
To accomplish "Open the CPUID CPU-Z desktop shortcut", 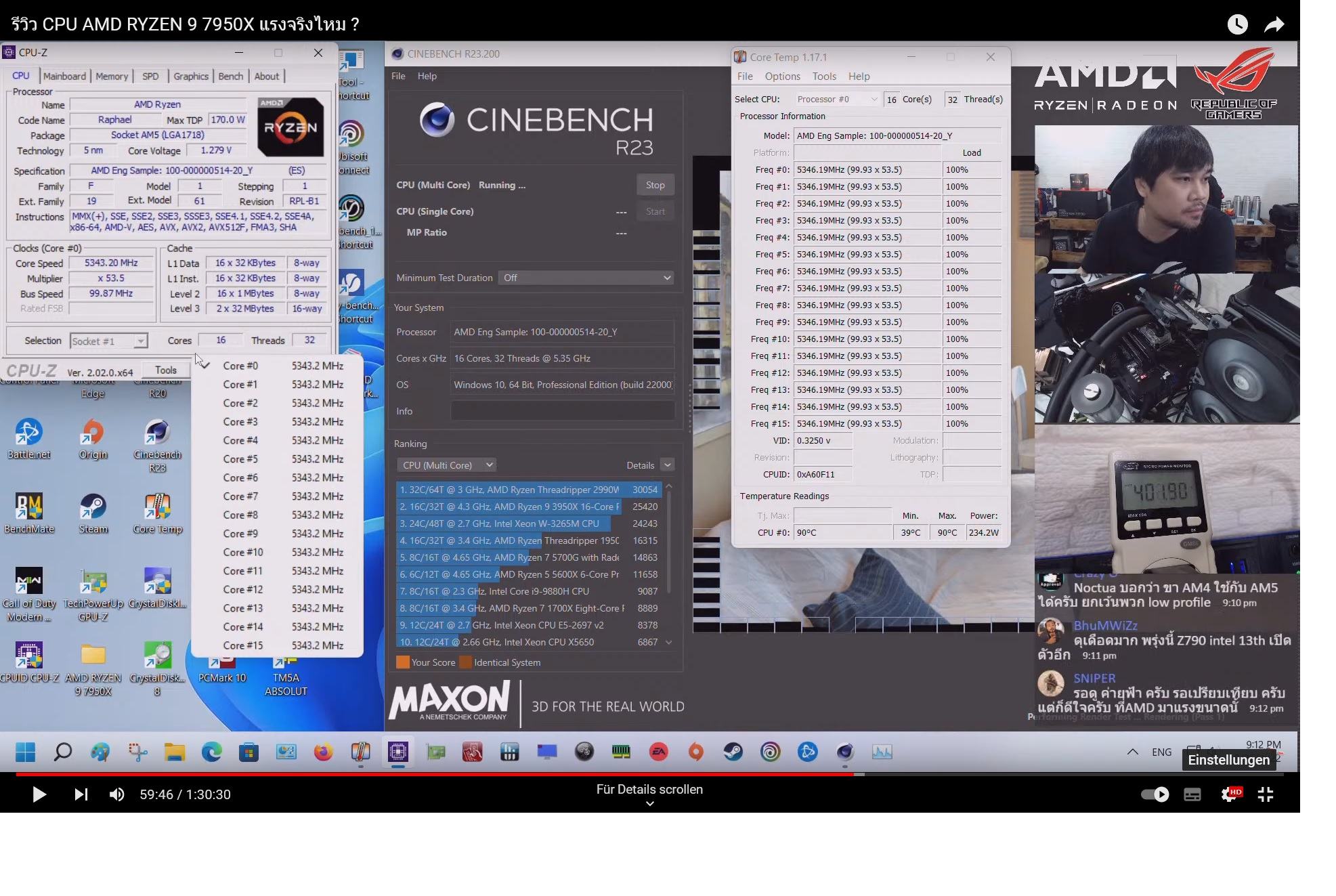I will (28, 662).
